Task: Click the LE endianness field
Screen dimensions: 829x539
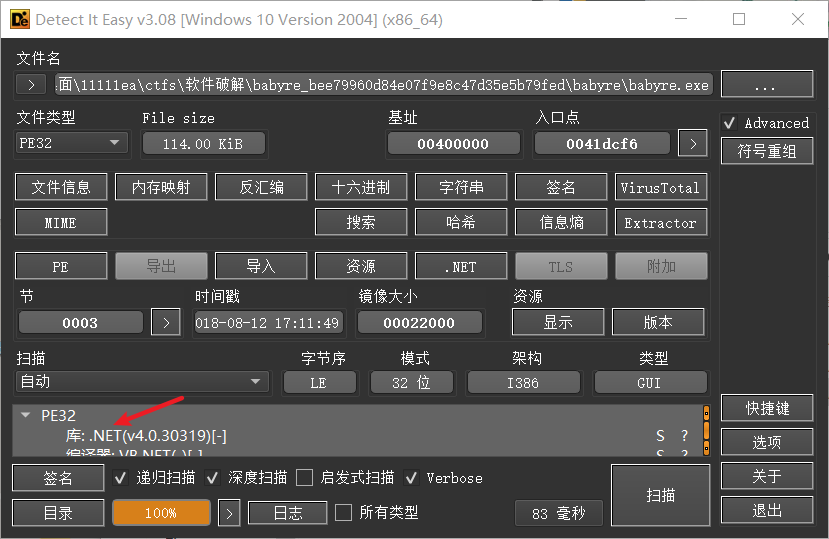Action: tap(319, 382)
